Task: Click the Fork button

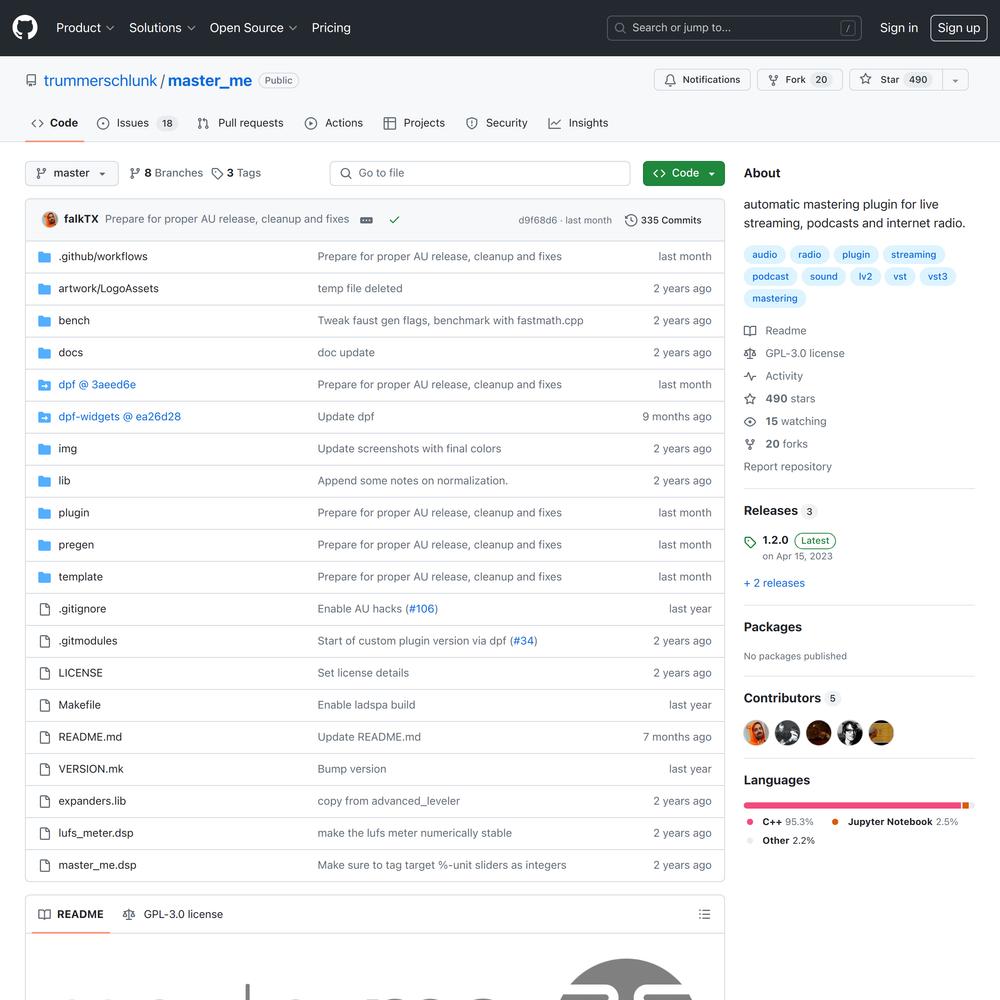Action: coord(800,80)
